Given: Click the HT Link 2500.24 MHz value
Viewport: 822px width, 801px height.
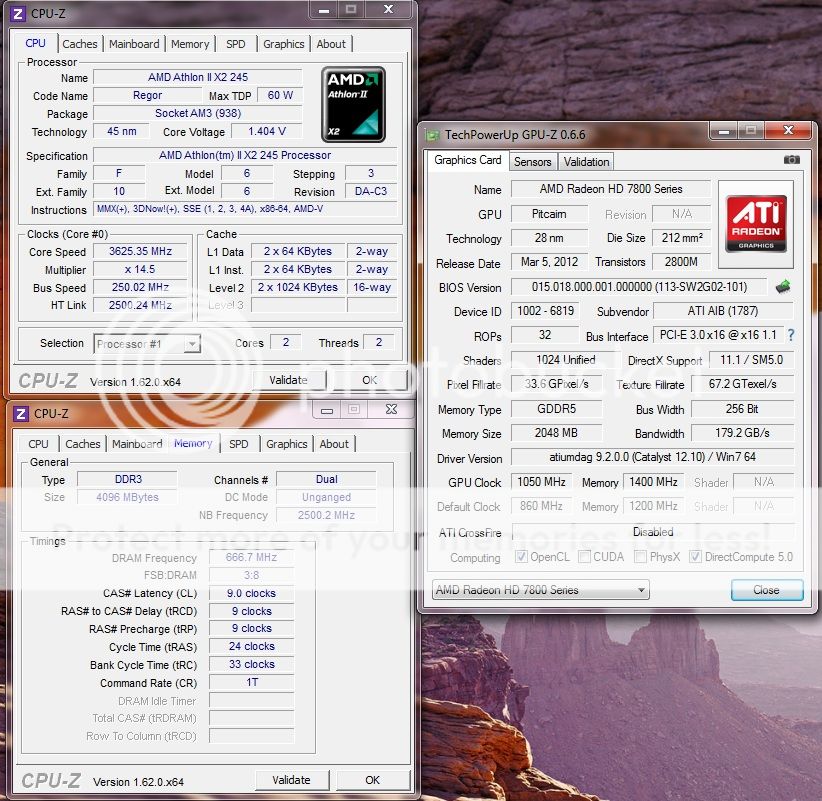Looking at the screenshot, I should (x=140, y=305).
